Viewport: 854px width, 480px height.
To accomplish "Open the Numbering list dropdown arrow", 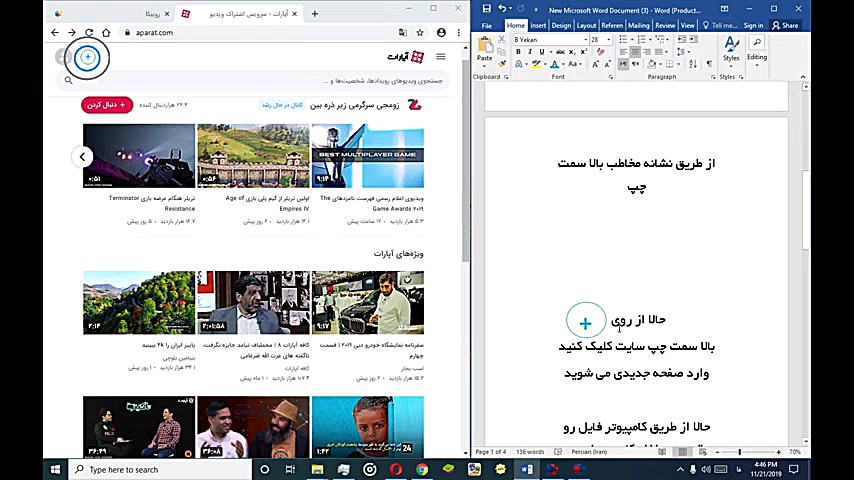I will pyautogui.click(x=650, y=40).
